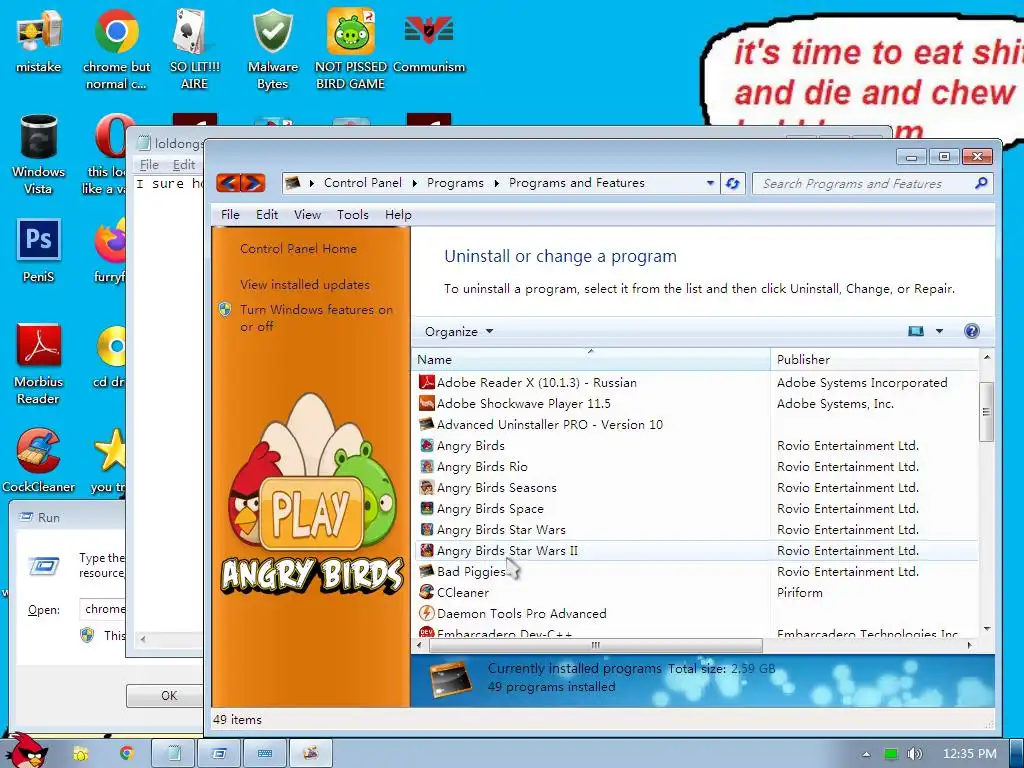
Task: Click the Open field in Run dialog
Action: pos(103,609)
